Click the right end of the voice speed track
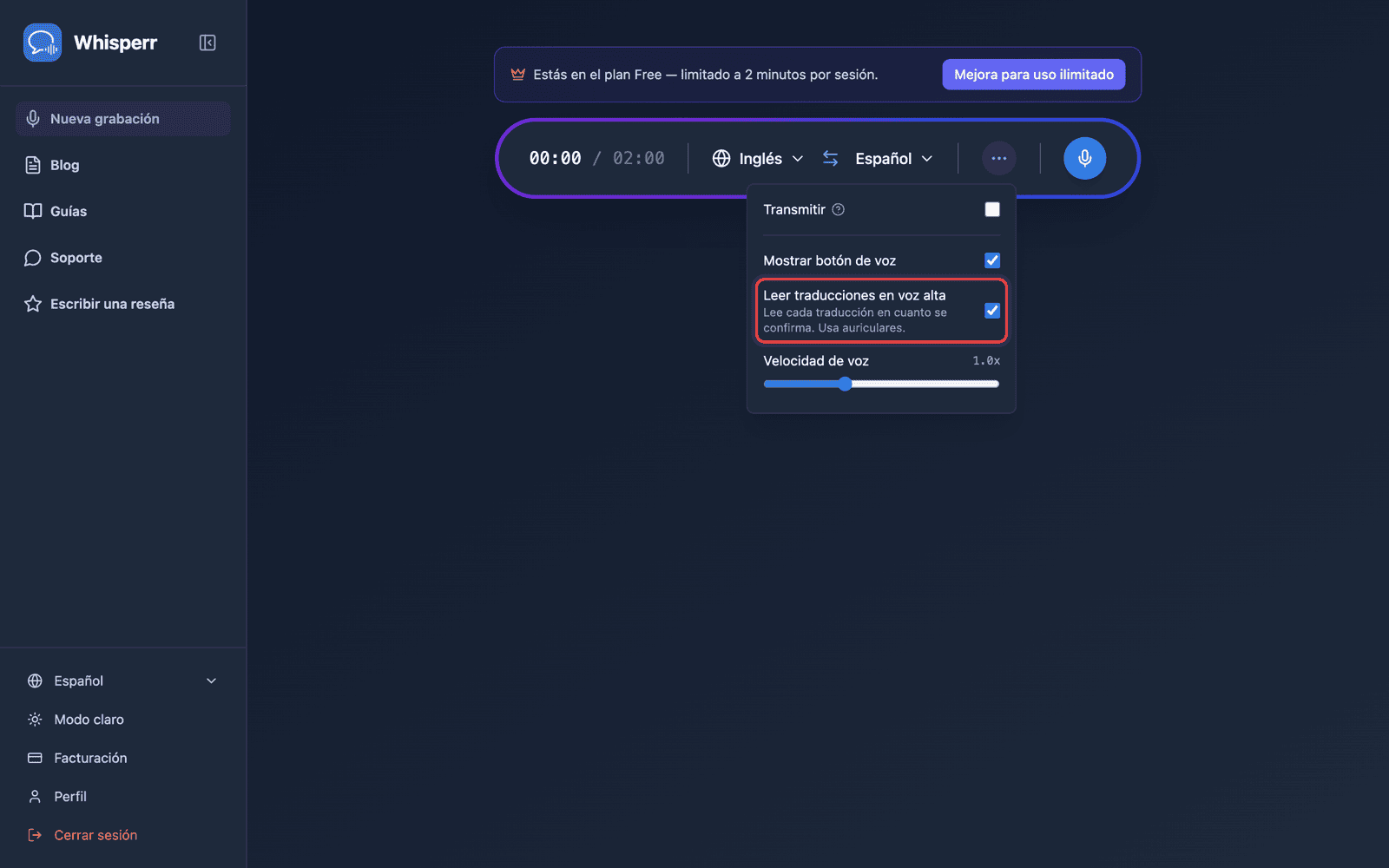This screenshot has height=868, width=1389. [996, 384]
